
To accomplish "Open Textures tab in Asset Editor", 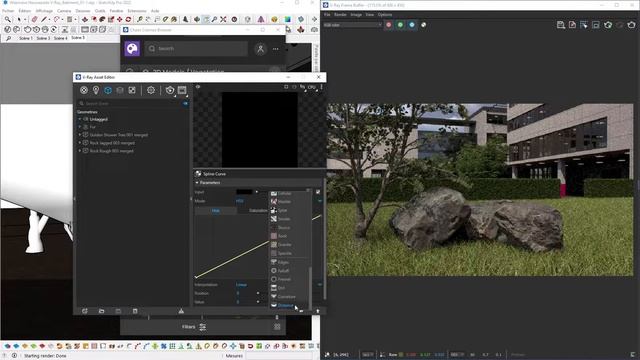I will pyautogui.click(x=132, y=90).
